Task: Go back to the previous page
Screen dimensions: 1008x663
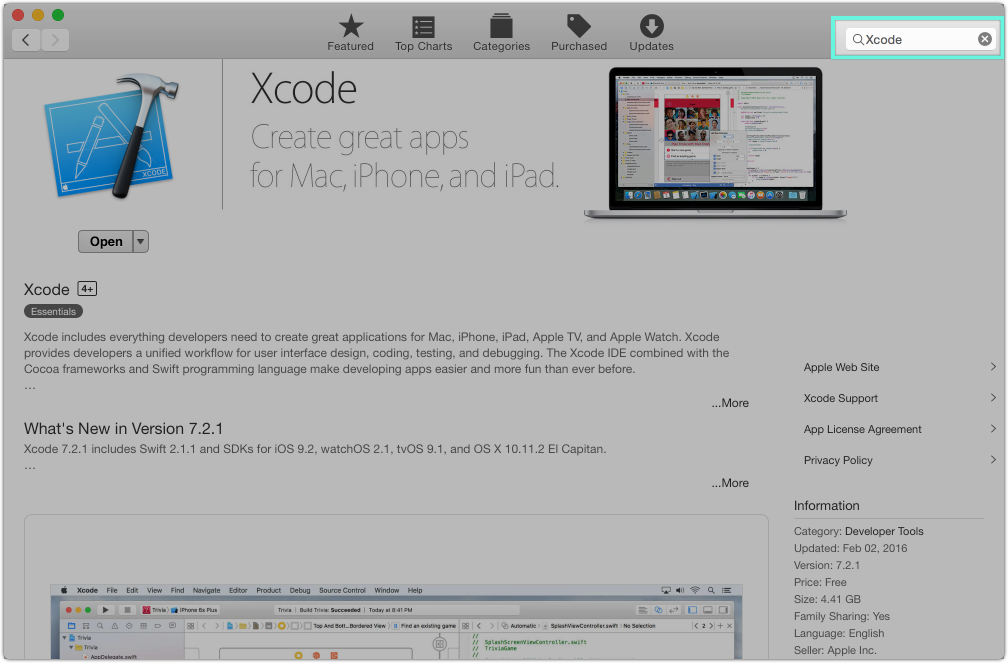Action: 26,40
